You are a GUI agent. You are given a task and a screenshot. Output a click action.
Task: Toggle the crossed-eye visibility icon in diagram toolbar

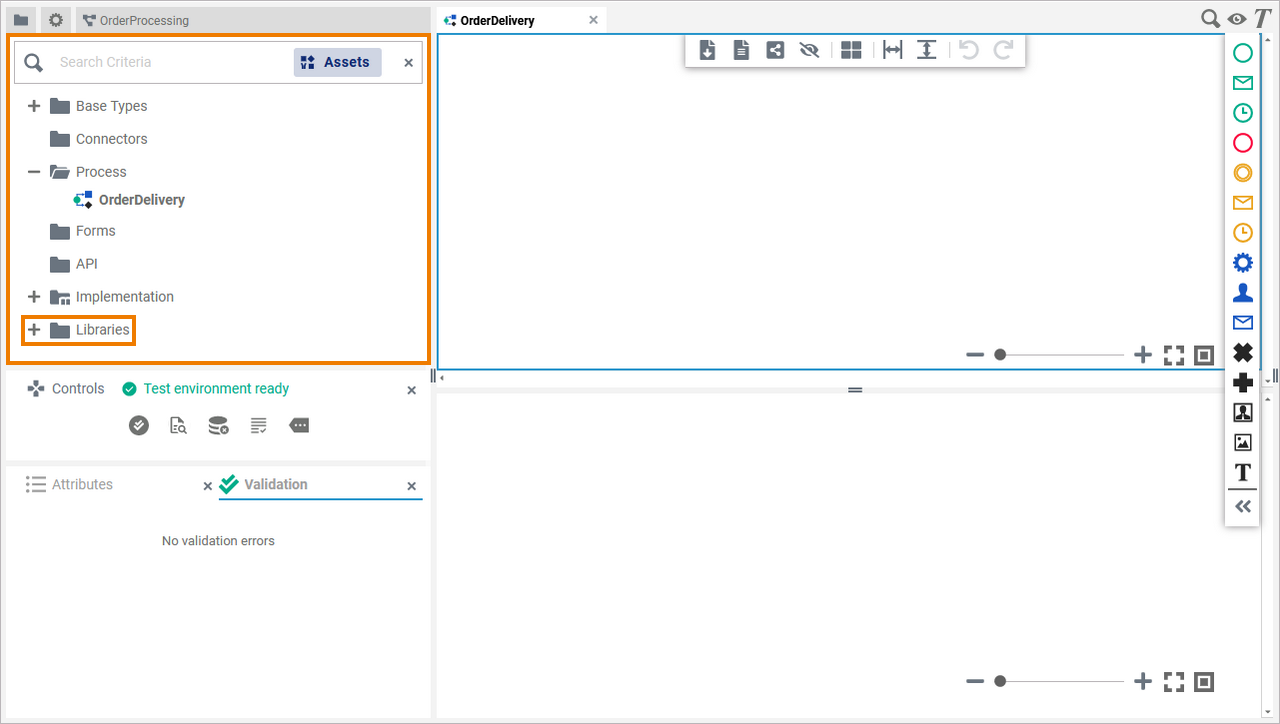click(x=809, y=50)
